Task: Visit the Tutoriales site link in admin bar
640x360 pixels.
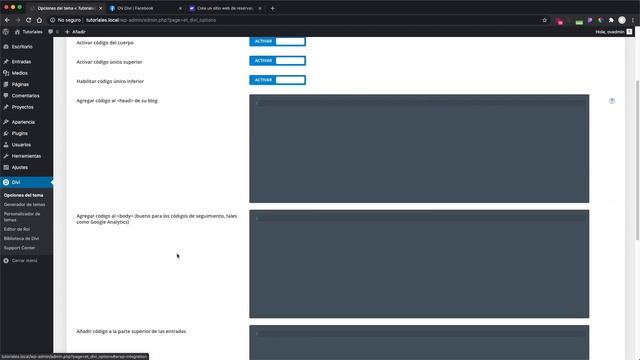Action: pyautogui.click(x=29, y=32)
